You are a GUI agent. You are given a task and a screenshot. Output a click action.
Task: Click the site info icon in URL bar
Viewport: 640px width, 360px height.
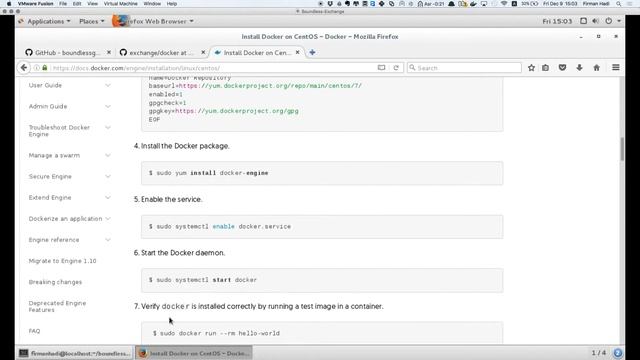(x=37, y=68)
